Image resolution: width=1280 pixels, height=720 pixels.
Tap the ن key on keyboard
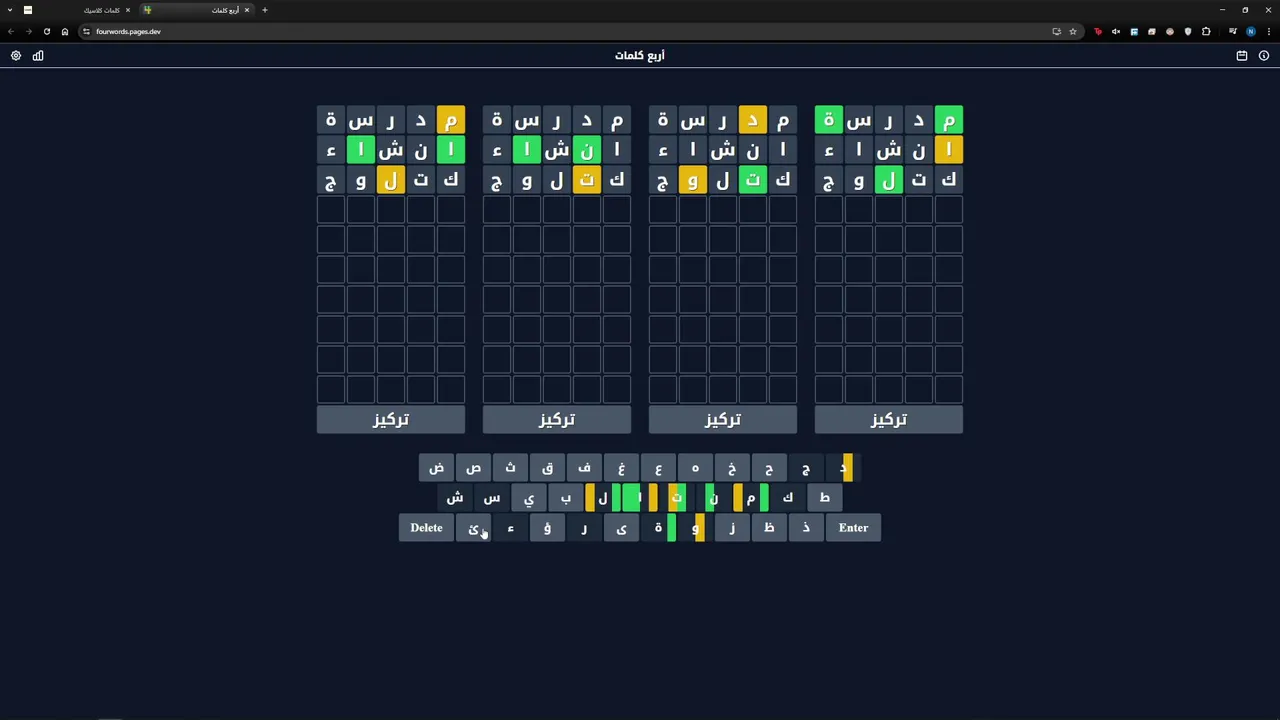[714, 498]
